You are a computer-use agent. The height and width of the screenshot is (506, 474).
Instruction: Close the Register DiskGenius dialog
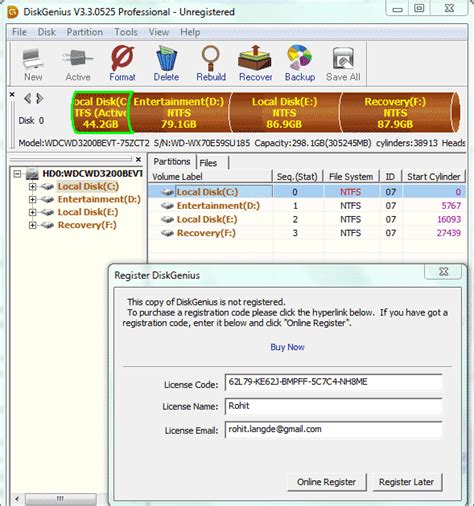pos(443,272)
